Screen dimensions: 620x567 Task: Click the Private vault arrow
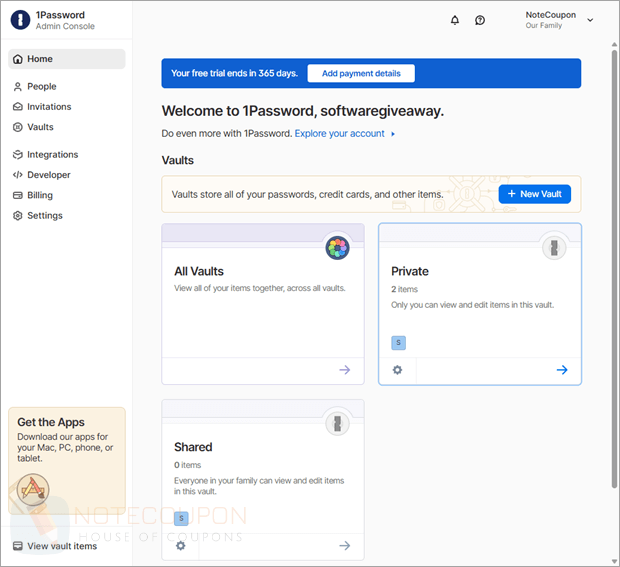(x=562, y=370)
